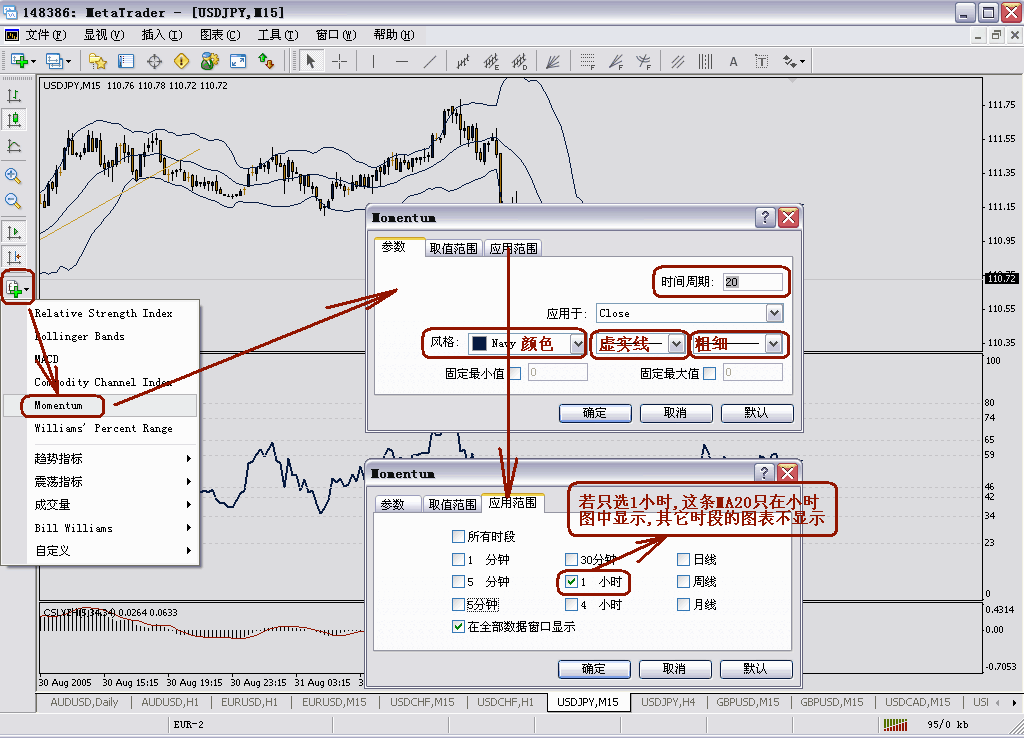The width and height of the screenshot is (1024, 738).
Task: Select the cycle lines tool
Action: click(705, 61)
